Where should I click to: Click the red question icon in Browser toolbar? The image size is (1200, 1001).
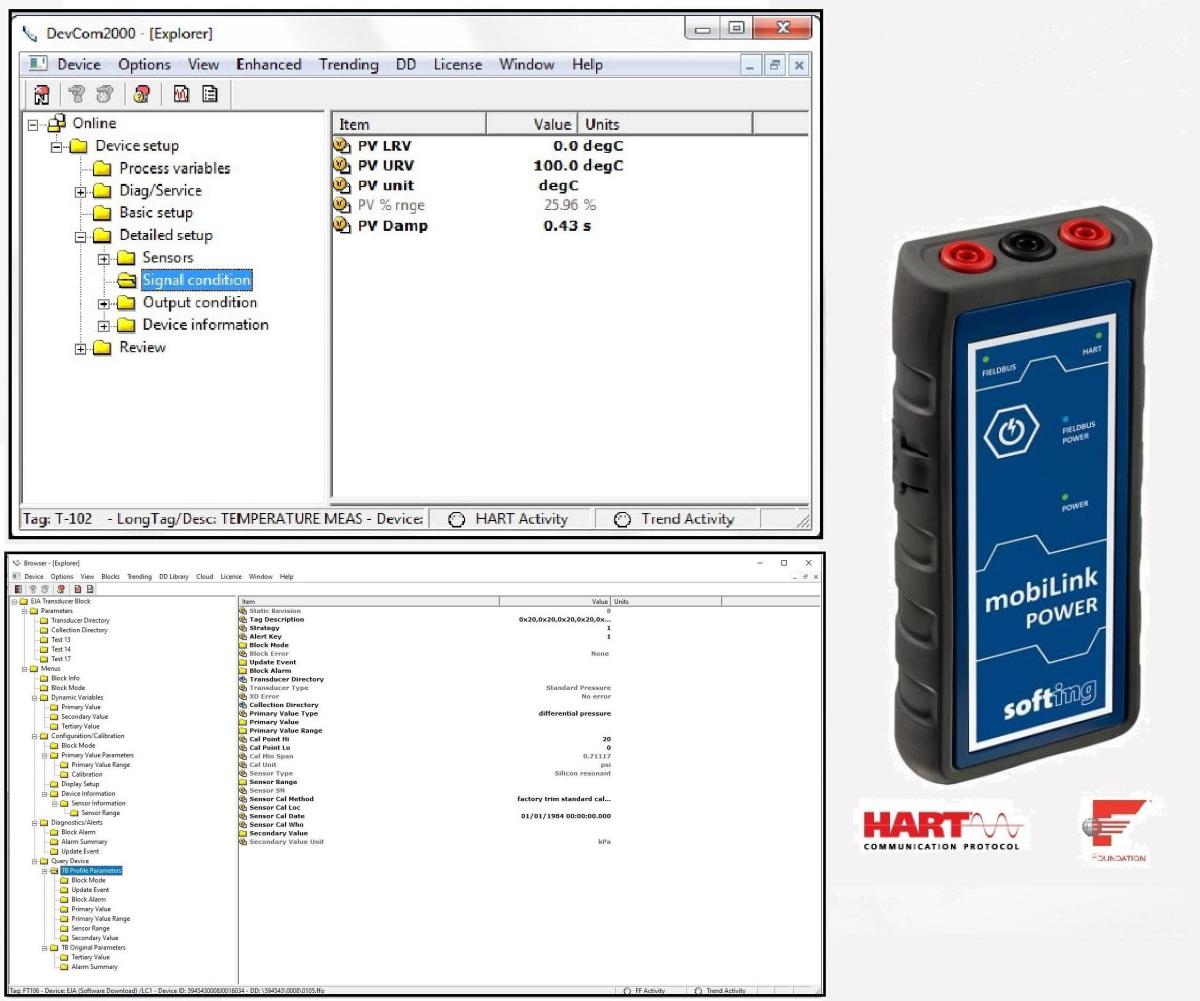[62, 589]
